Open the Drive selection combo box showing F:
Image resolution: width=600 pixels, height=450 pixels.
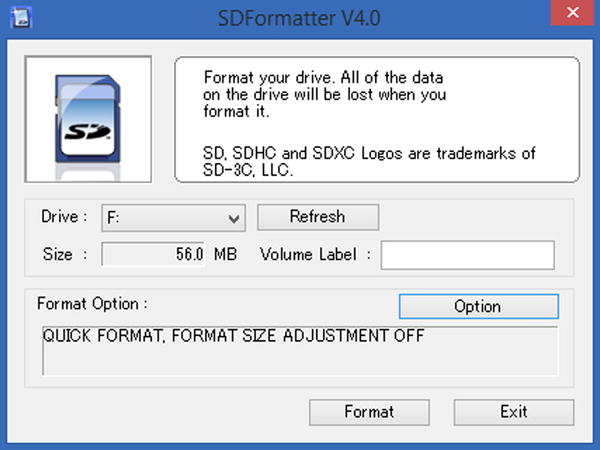pyautogui.click(x=173, y=218)
